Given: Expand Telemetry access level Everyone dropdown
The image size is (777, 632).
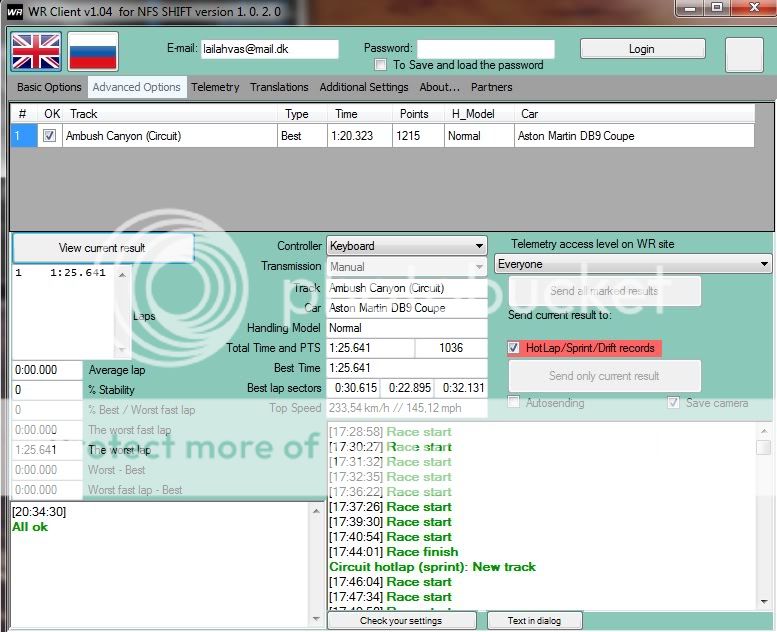Looking at the screenshot, I should click(633, 264).
